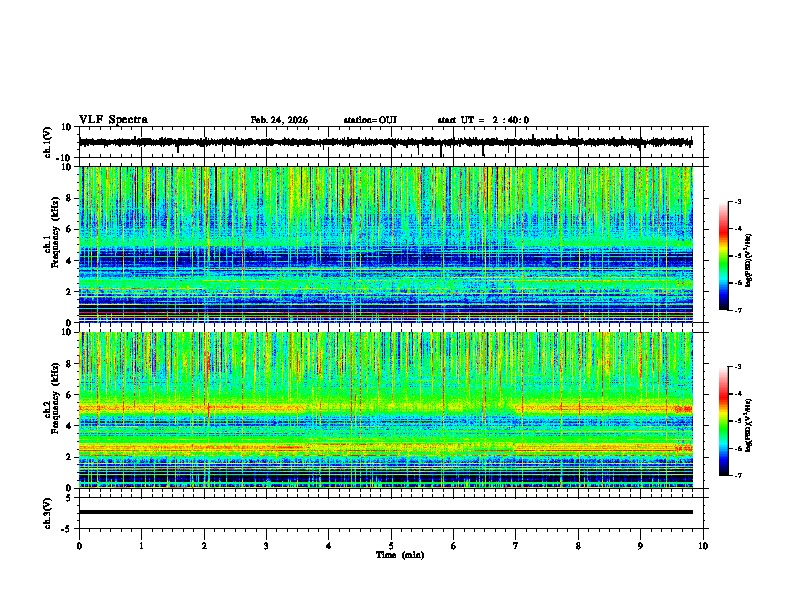
Task: Click time axis tick label "1"
Action: click(x=141, y=546)
